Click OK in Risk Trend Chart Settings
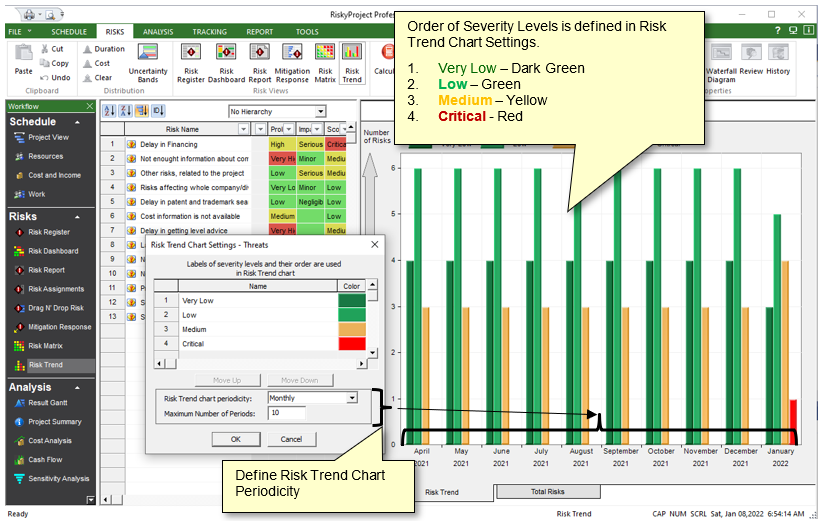The height and width of the screenshot is (521, 822). (x=236, y=439)
